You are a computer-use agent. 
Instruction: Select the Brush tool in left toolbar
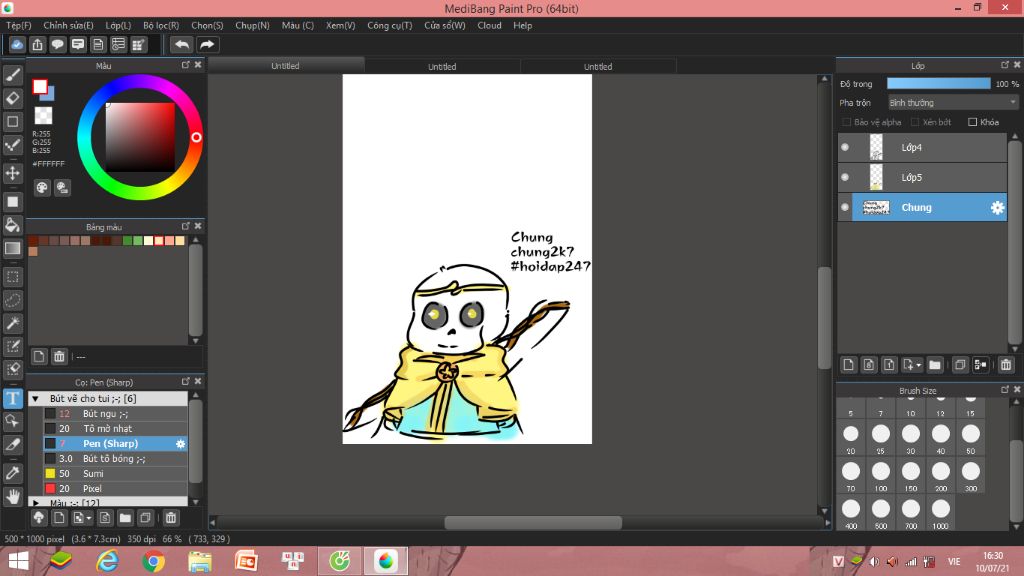12,76
